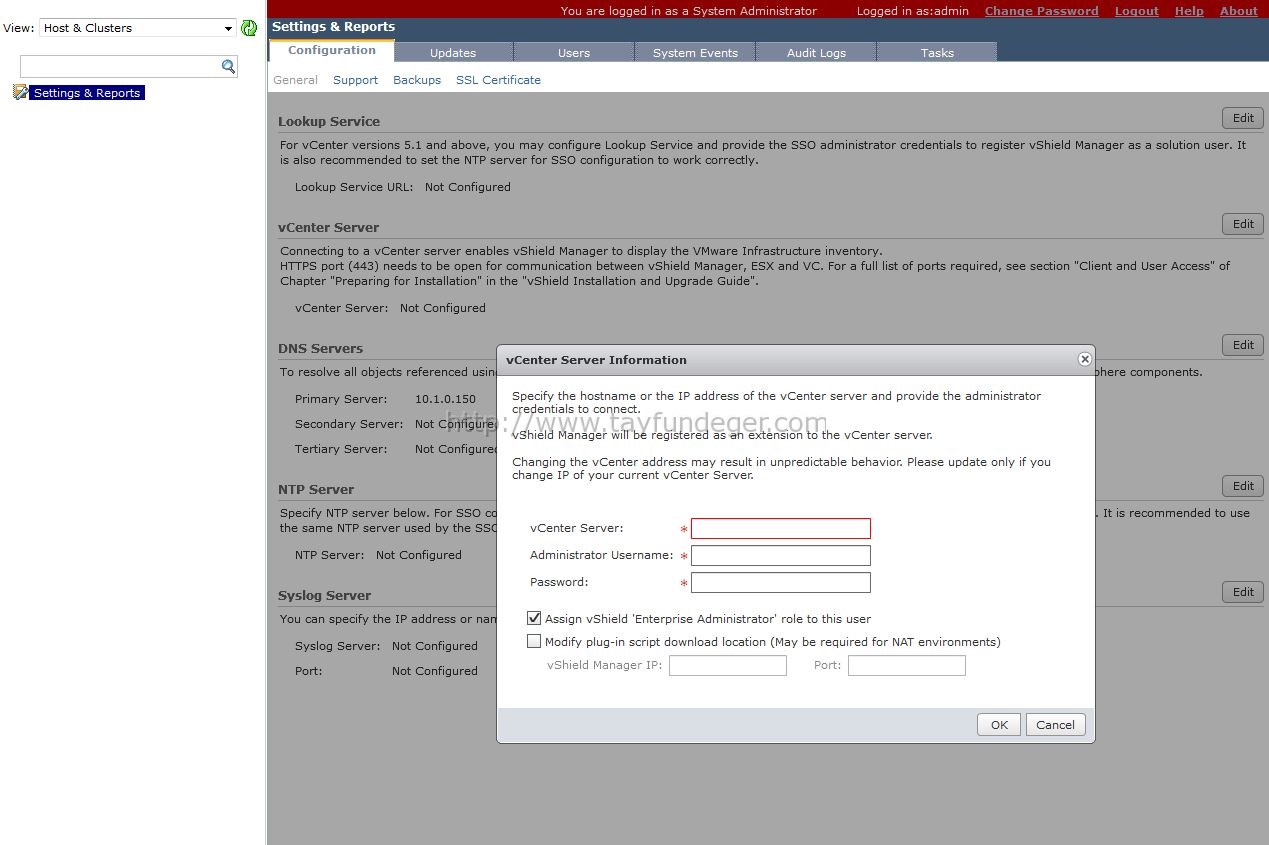Switch to the Tasks tab
Screen dimensions: 1269x845
click(937, 52)
